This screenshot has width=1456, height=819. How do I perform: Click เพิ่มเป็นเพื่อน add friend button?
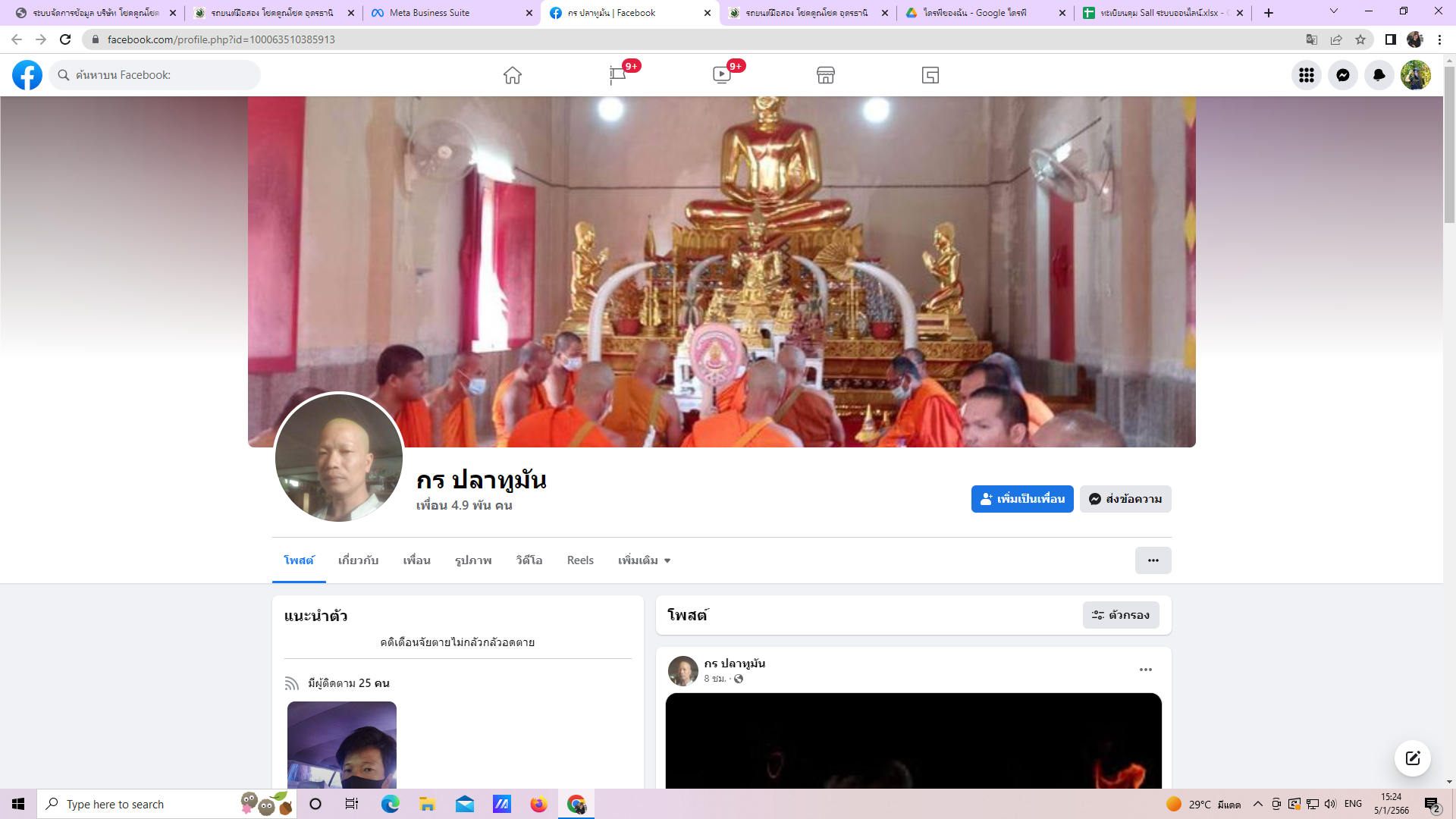pyautogui.click(x=1021, y=499)
